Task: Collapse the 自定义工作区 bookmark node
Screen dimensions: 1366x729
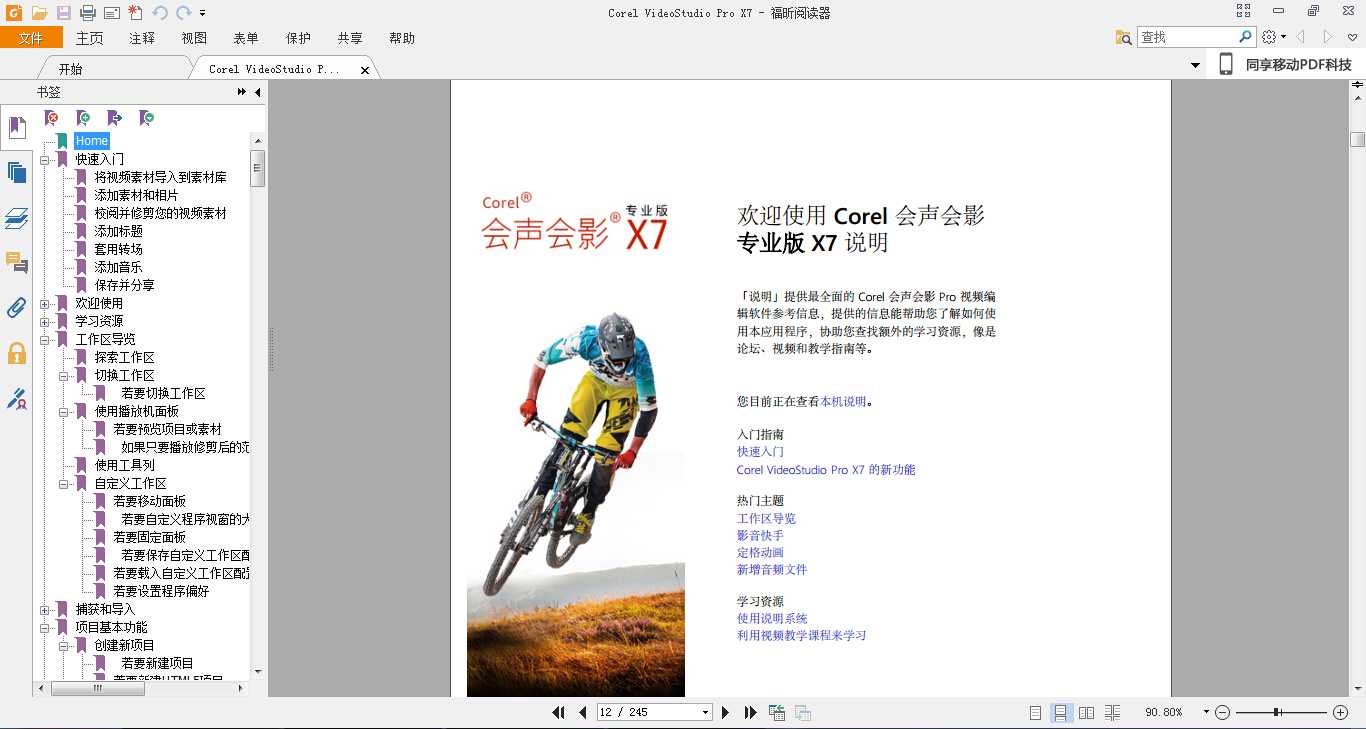Action: [64, 483]
